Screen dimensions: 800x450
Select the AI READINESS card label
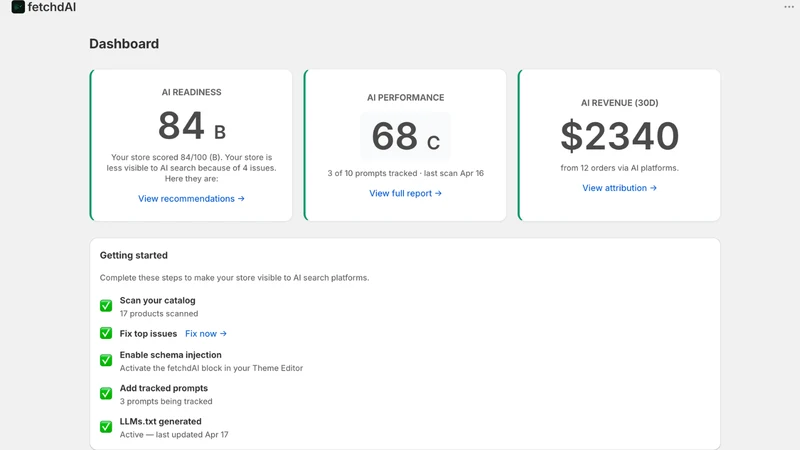191,92
